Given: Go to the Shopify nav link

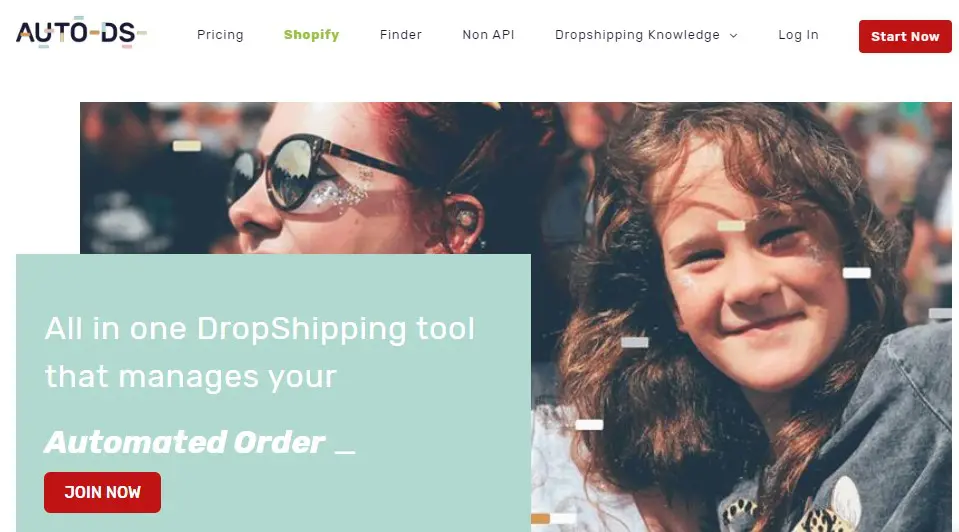Looking at the screenshot, I should tap(311, 35).
